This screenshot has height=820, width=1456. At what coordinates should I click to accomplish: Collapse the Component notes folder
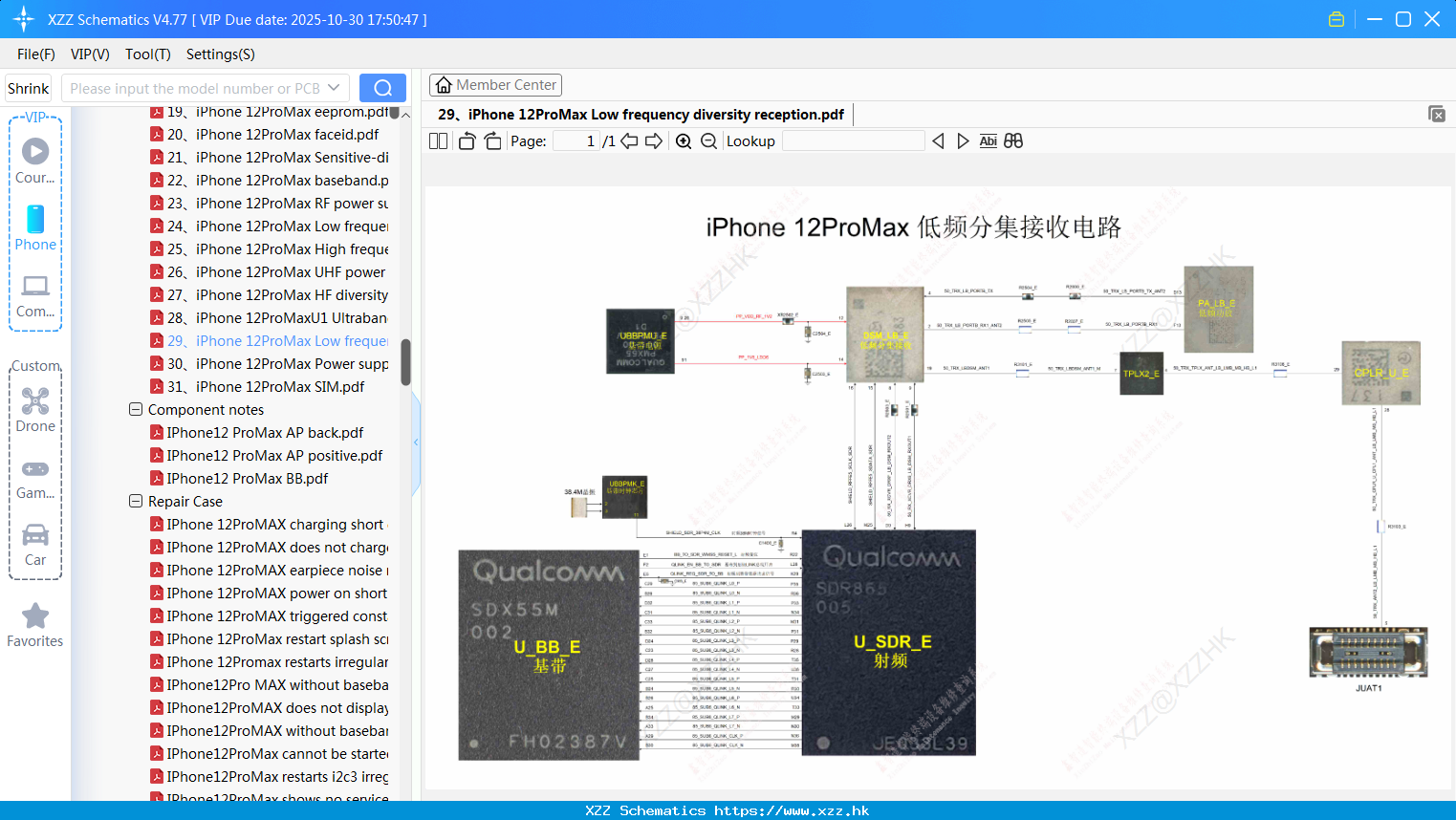point(136,410)
